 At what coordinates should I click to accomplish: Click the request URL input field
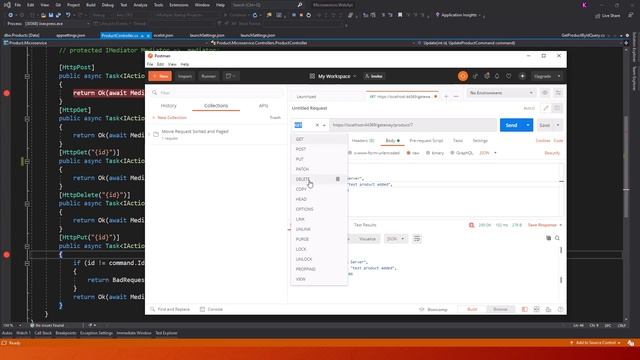pyautogui.click(x=413, y=125)
